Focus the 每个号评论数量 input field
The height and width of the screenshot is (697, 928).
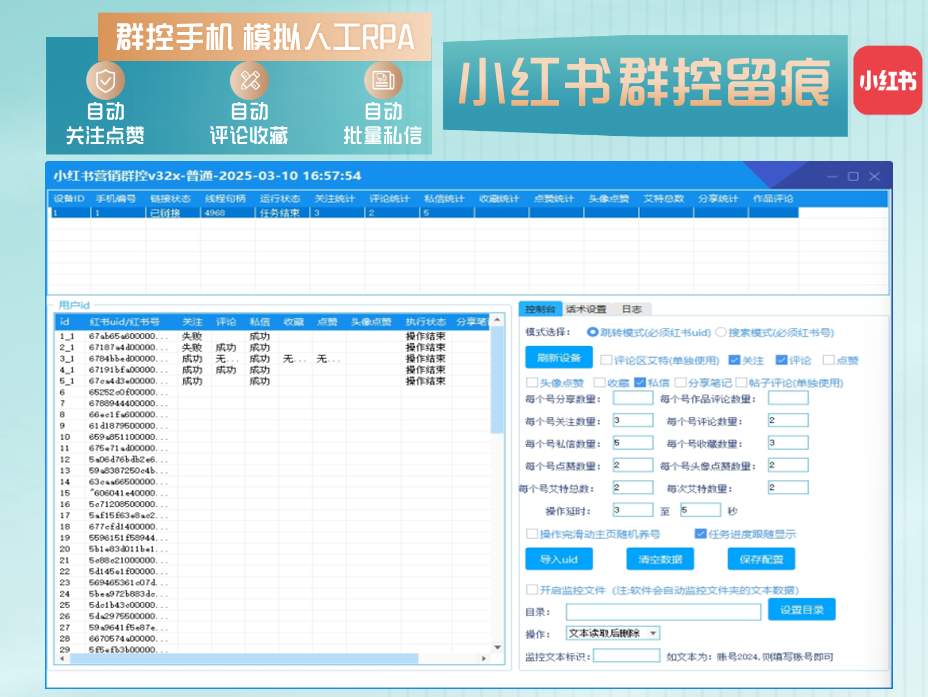[x=788, y=421]
